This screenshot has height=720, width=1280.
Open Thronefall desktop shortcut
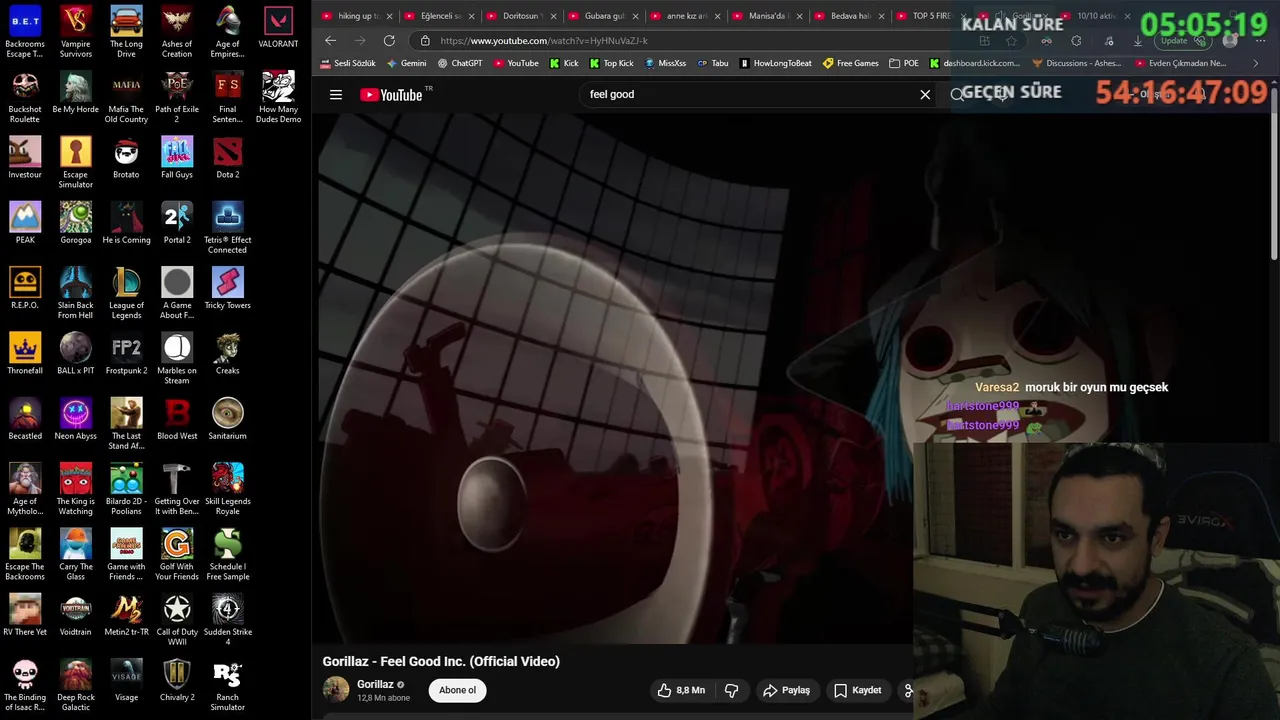(25, 354)
